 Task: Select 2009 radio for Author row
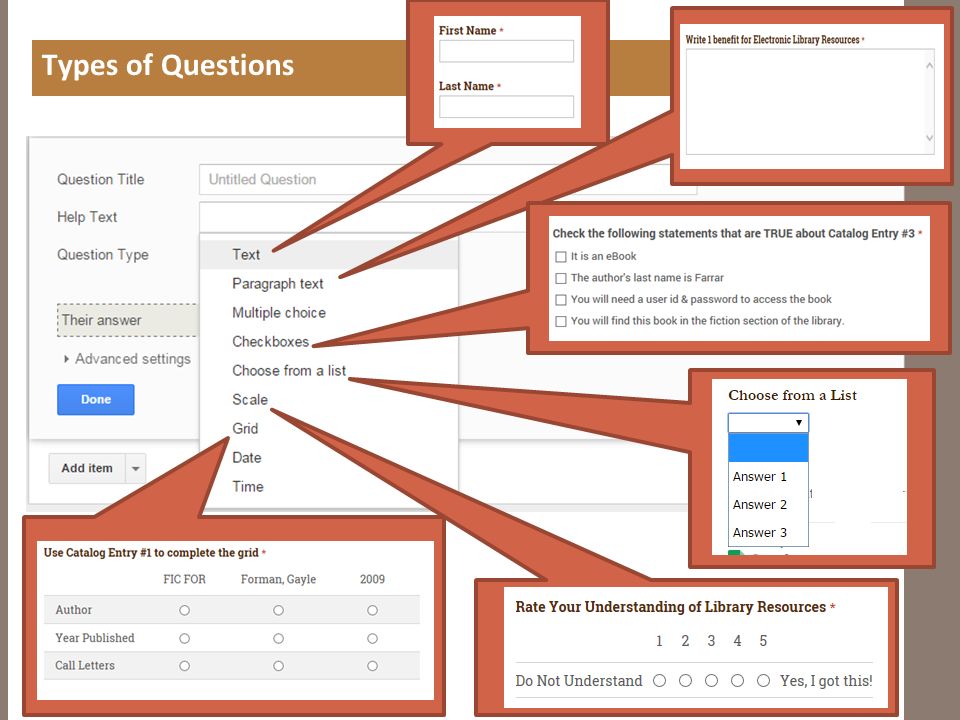click(372, 610)
